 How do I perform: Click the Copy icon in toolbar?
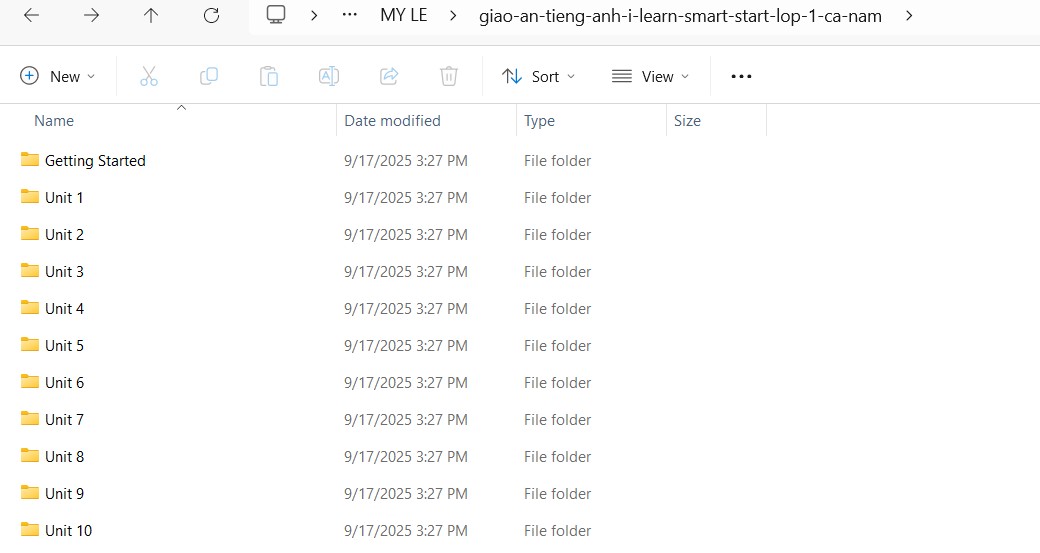click(x=209, y=76)
